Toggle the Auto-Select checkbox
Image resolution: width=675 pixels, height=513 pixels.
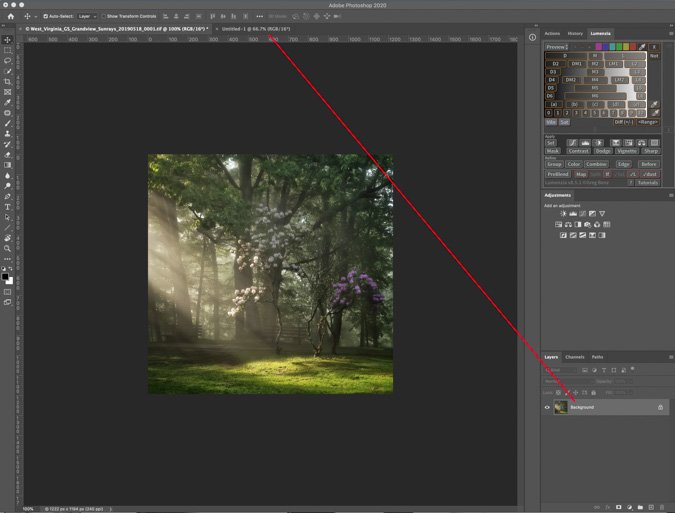tap(46, 16)
